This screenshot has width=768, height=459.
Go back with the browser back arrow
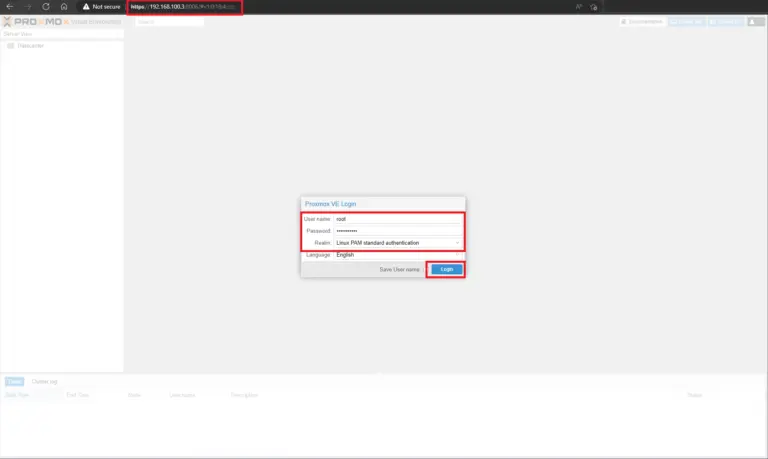coord(10,7)
